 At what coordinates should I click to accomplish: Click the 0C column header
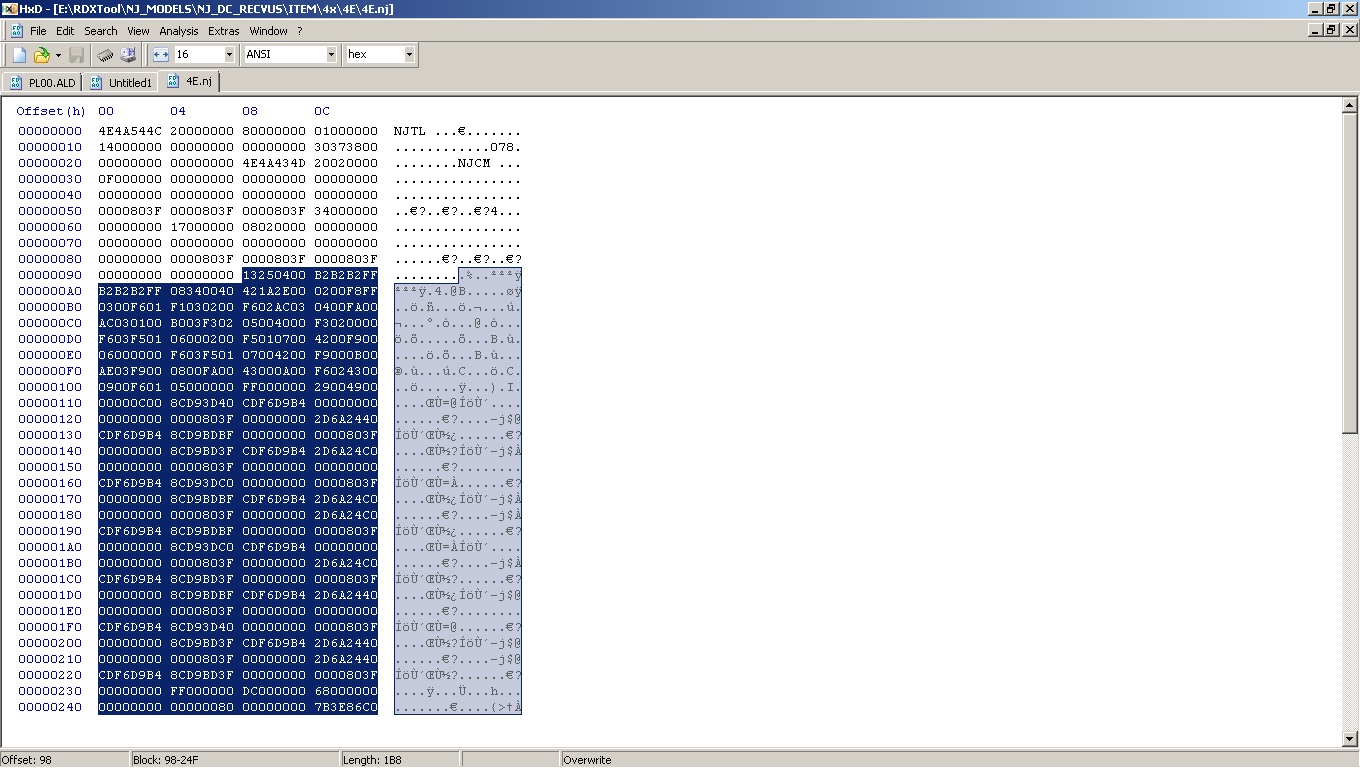(x=322, y=111)
